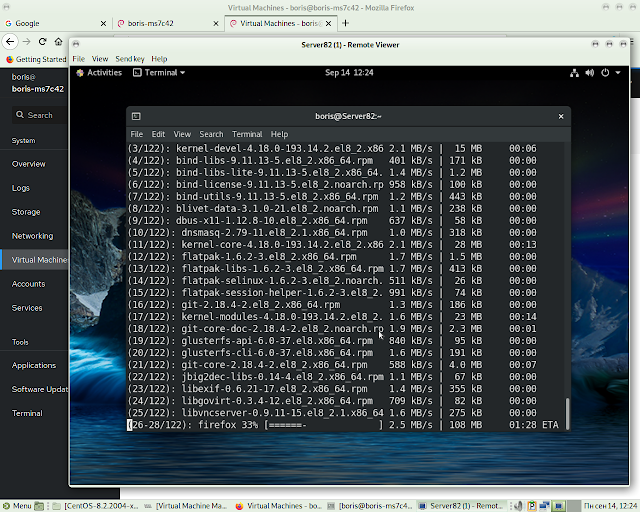This screenshot has height=512, width=640.
Task: Click the volume tray icon in taskbar
Action: point(518,506)
